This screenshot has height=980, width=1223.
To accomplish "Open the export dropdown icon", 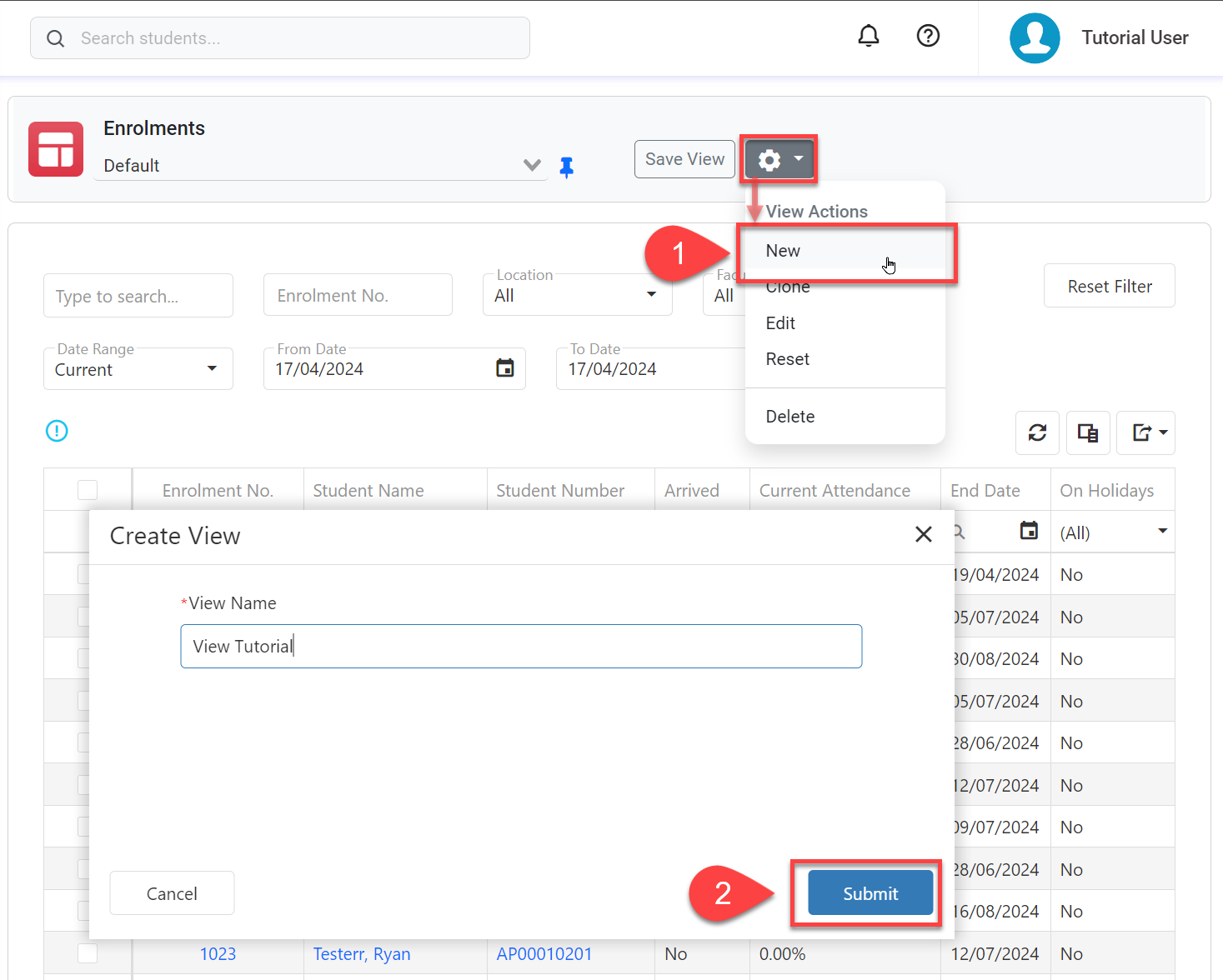I will [x=1145, y=432].
